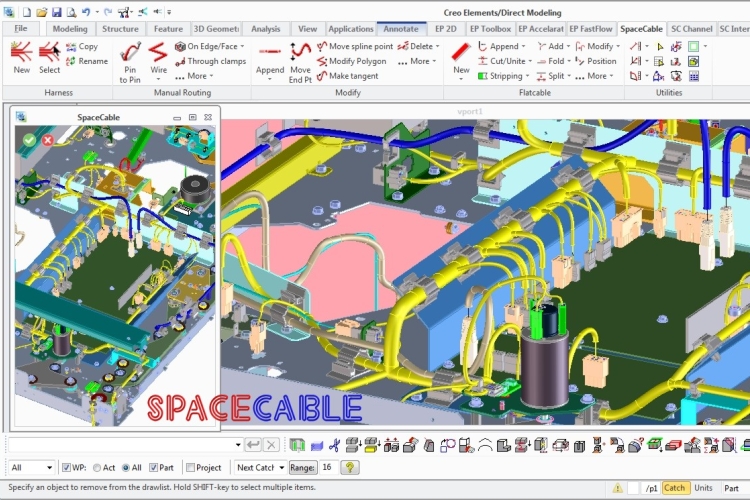Click the scissors icon in bottom toolbar
Screen dimensions: 750x500
click(x=335, y=445)
